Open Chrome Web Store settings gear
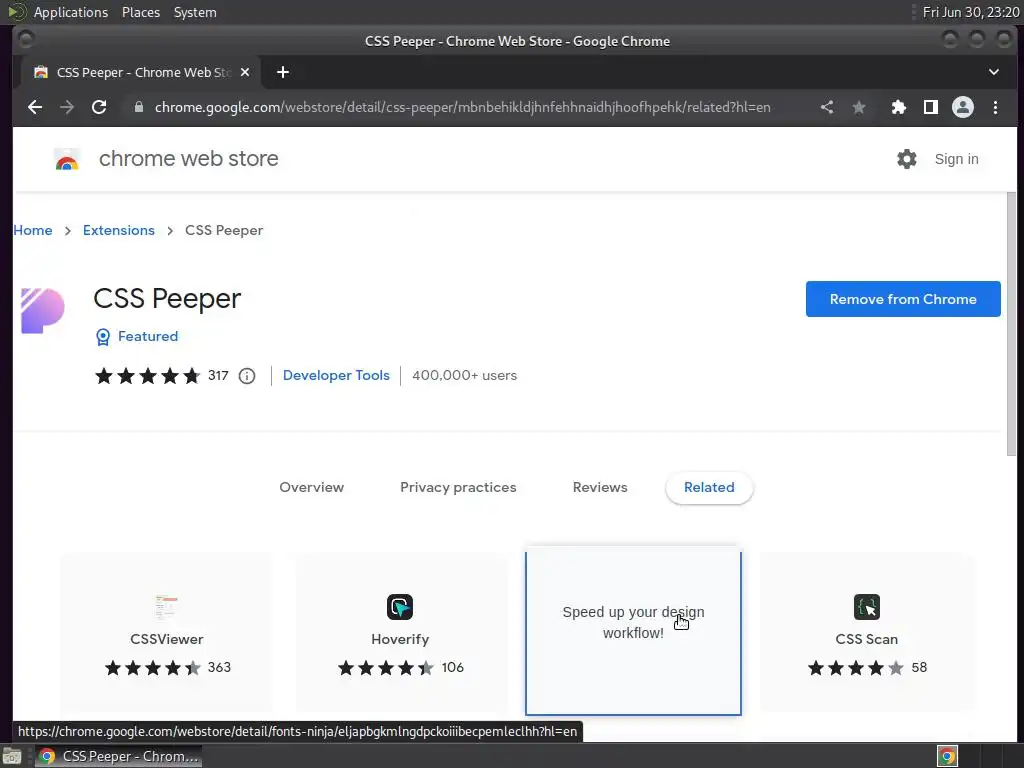1024x768 pixels. [906, 159]
